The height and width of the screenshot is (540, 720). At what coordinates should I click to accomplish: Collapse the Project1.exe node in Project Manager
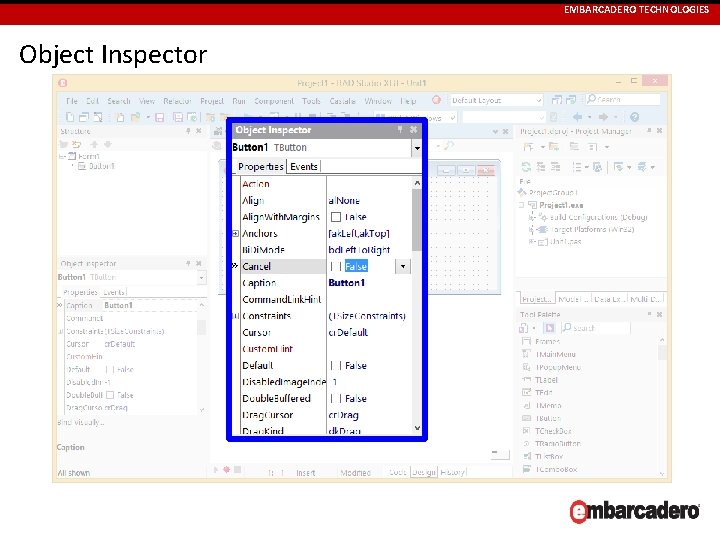click(x=522, y=205)
